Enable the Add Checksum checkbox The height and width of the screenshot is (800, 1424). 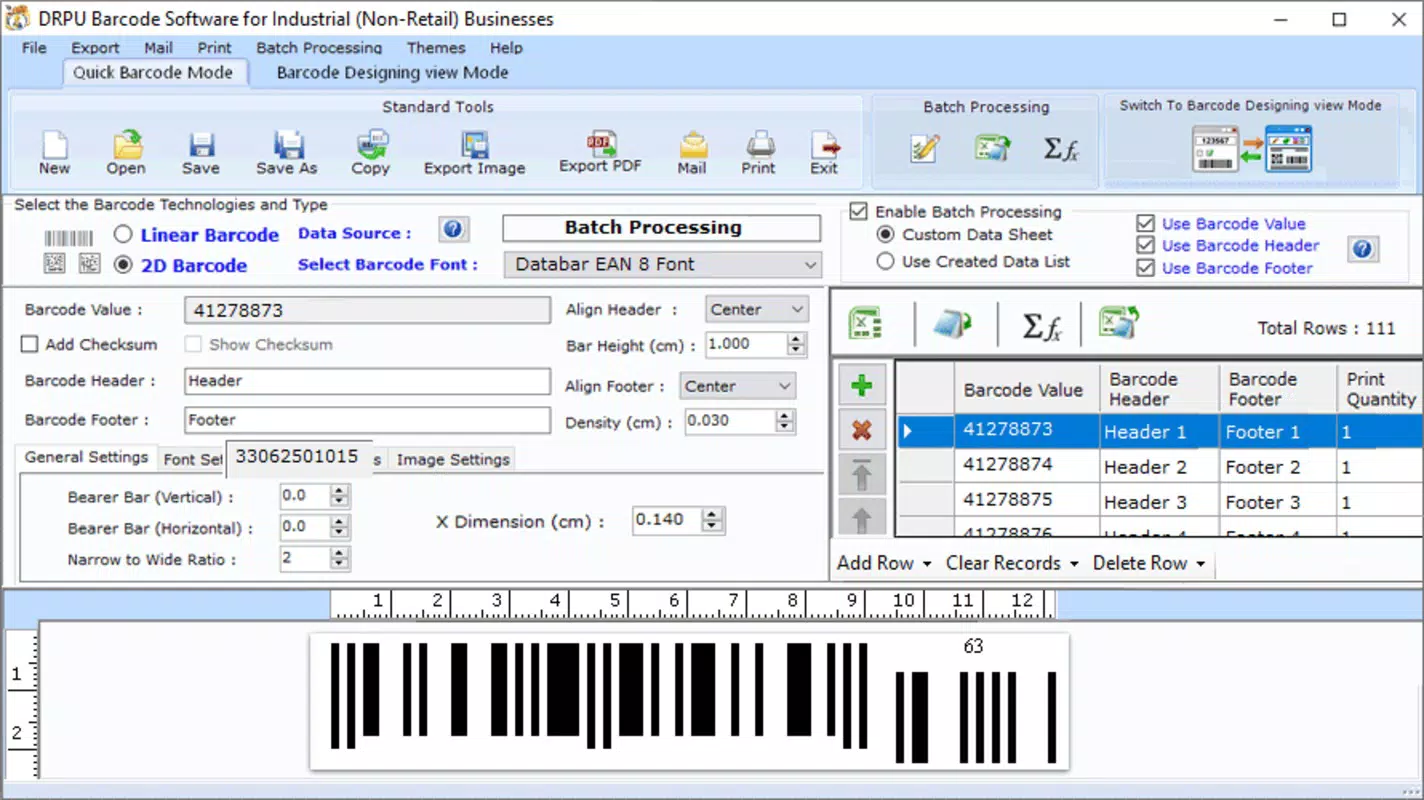[x=30, y=344]
